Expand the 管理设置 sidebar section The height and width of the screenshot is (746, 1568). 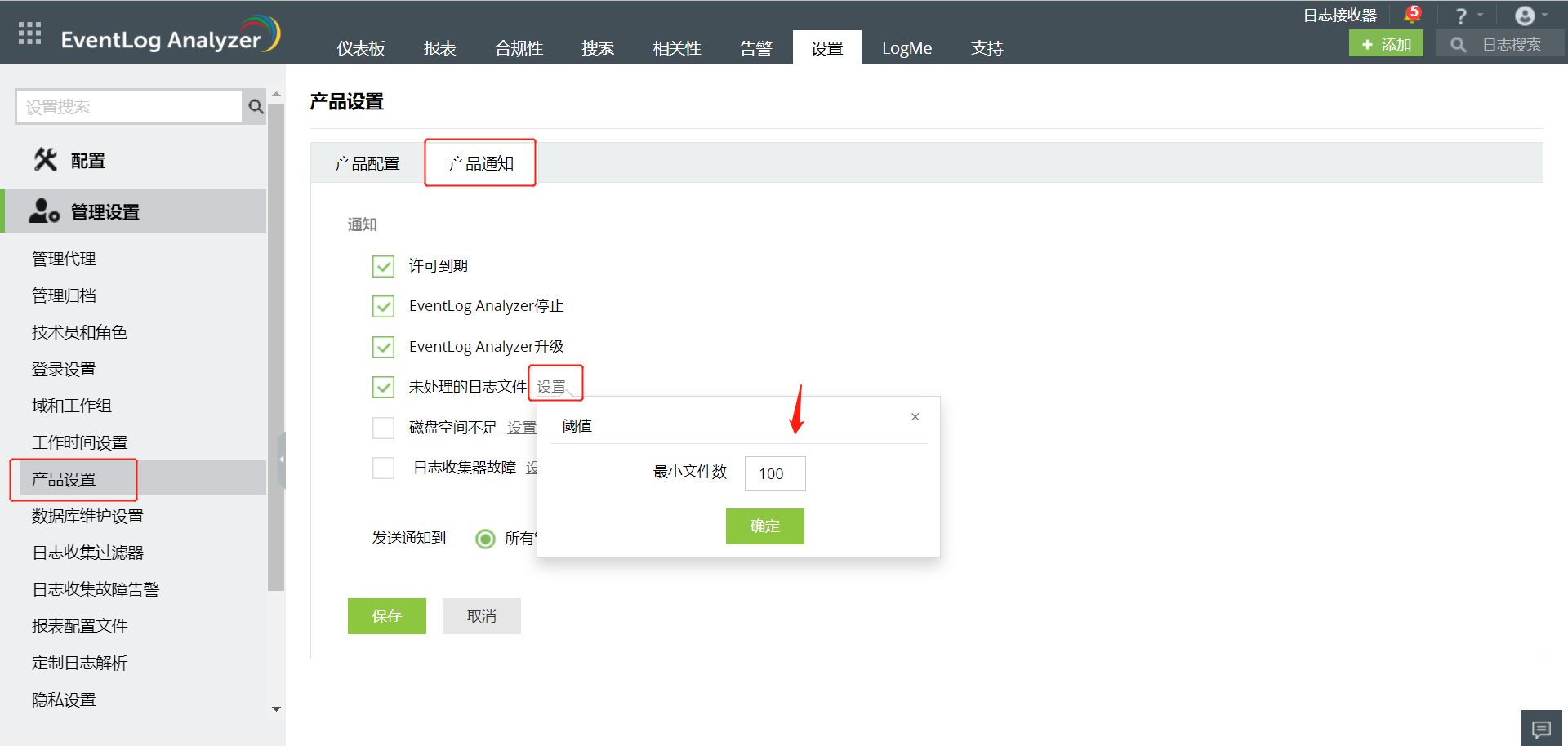click(134, 211)
